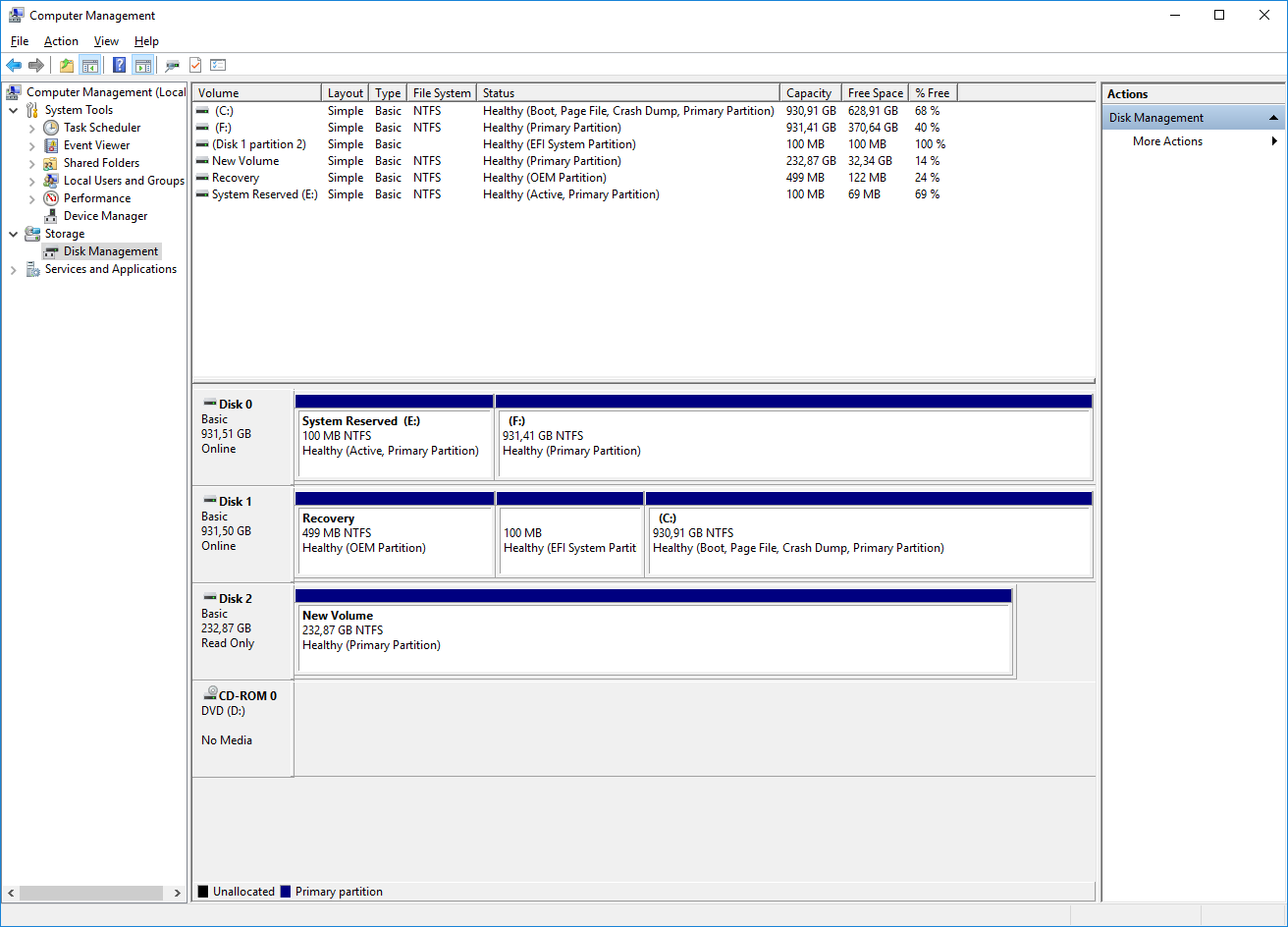This screenshot has height=927, width=1288.
Task: Click the Computer Management title bar icon
Action: click(16, 15)
